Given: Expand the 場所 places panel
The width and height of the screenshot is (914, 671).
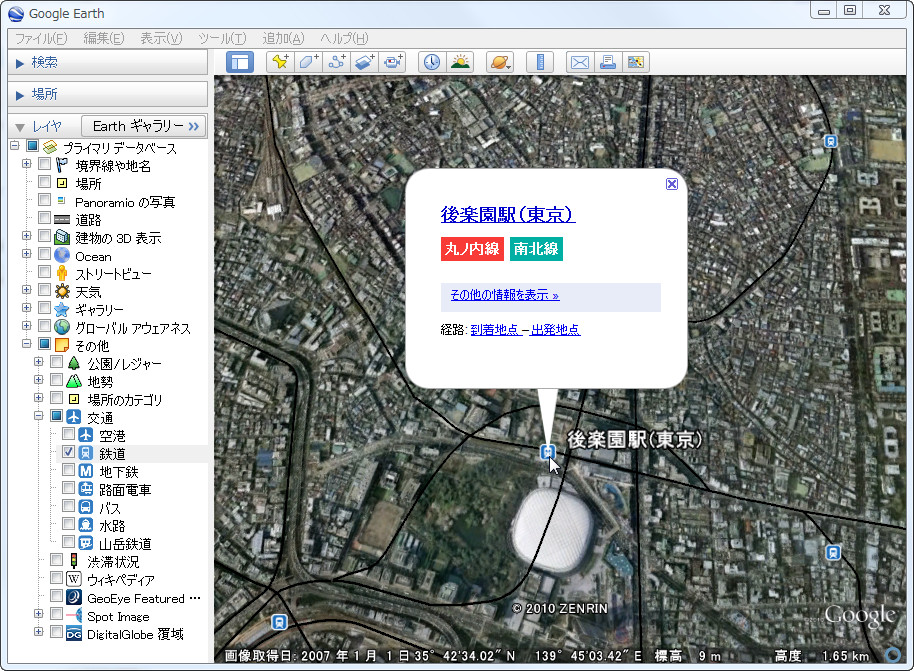Looking at the screenshot, I should click(20, 95).
